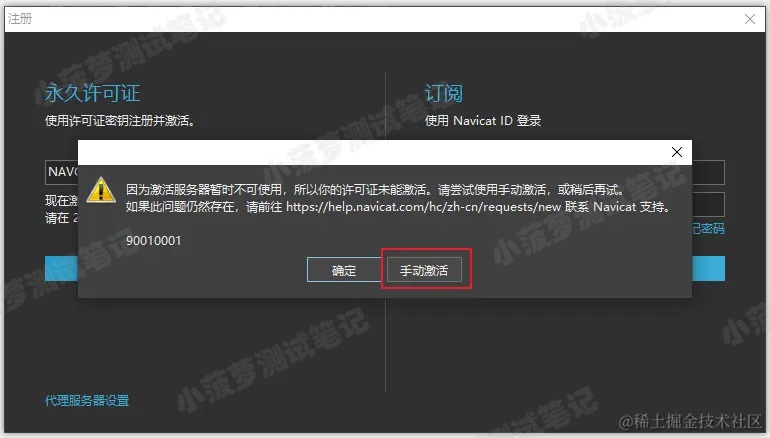Screen dimensions: 770x438
Task: Click the 永久许可证 heading
Action: pyautogui.click(x=92, y=93)
